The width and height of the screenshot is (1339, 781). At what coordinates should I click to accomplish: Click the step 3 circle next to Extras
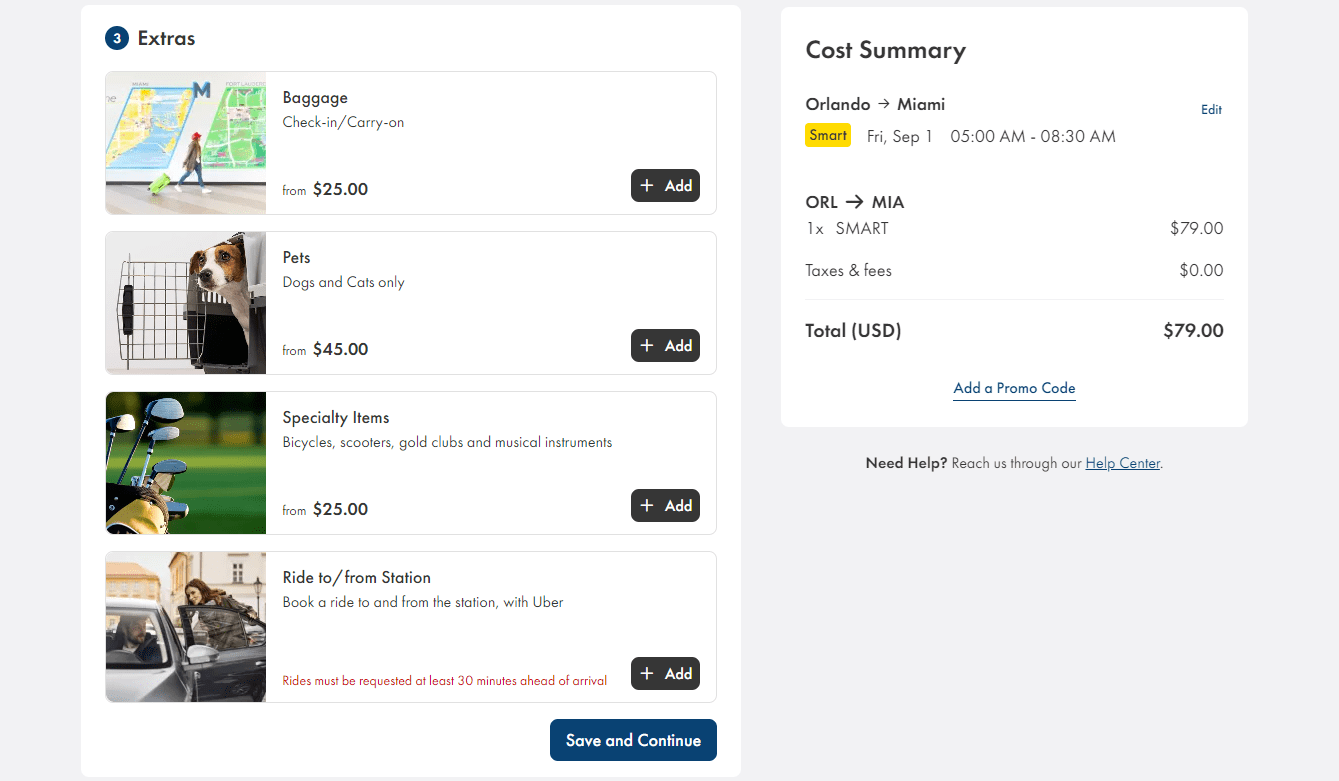[115, 38]
